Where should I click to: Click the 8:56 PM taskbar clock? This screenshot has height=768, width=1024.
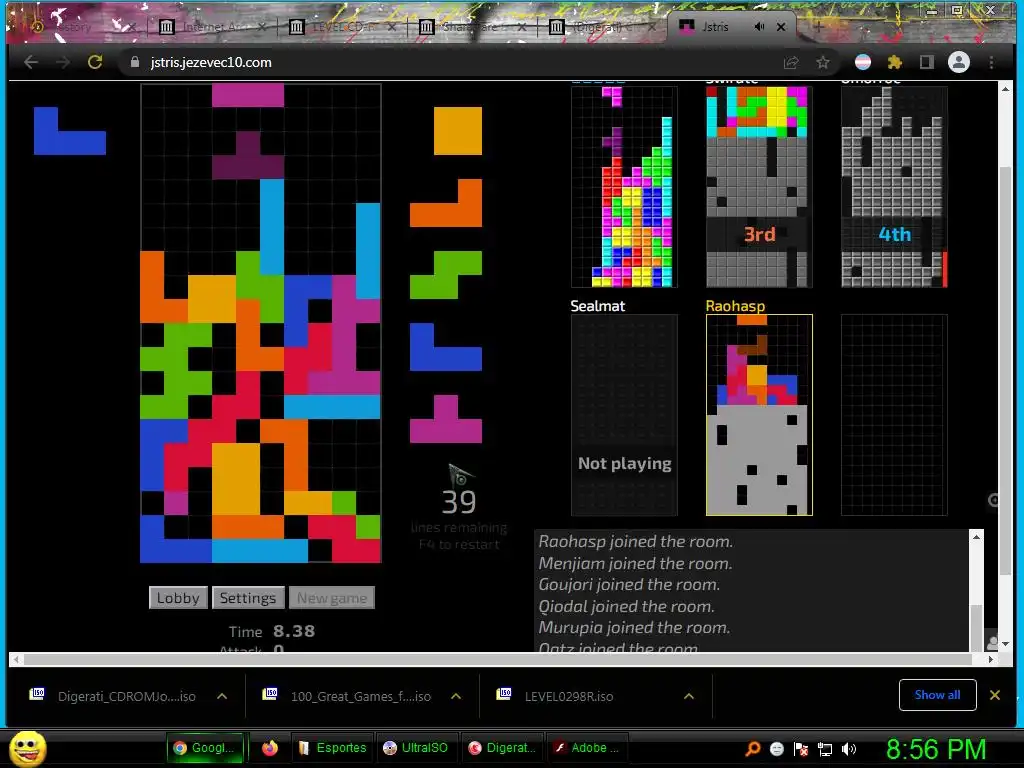coord(936,749)
